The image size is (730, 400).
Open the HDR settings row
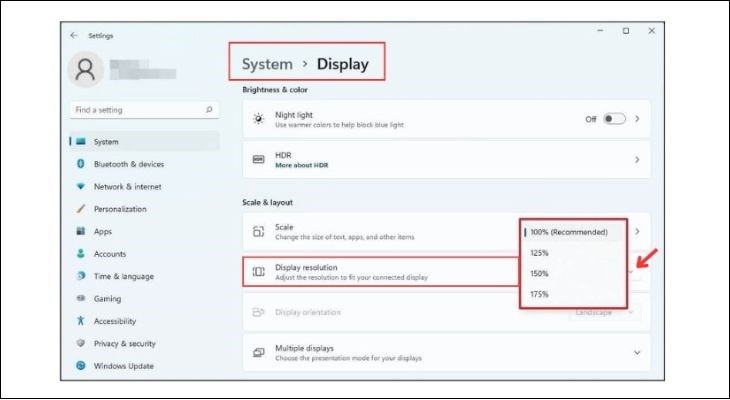(x=445, y=159)
